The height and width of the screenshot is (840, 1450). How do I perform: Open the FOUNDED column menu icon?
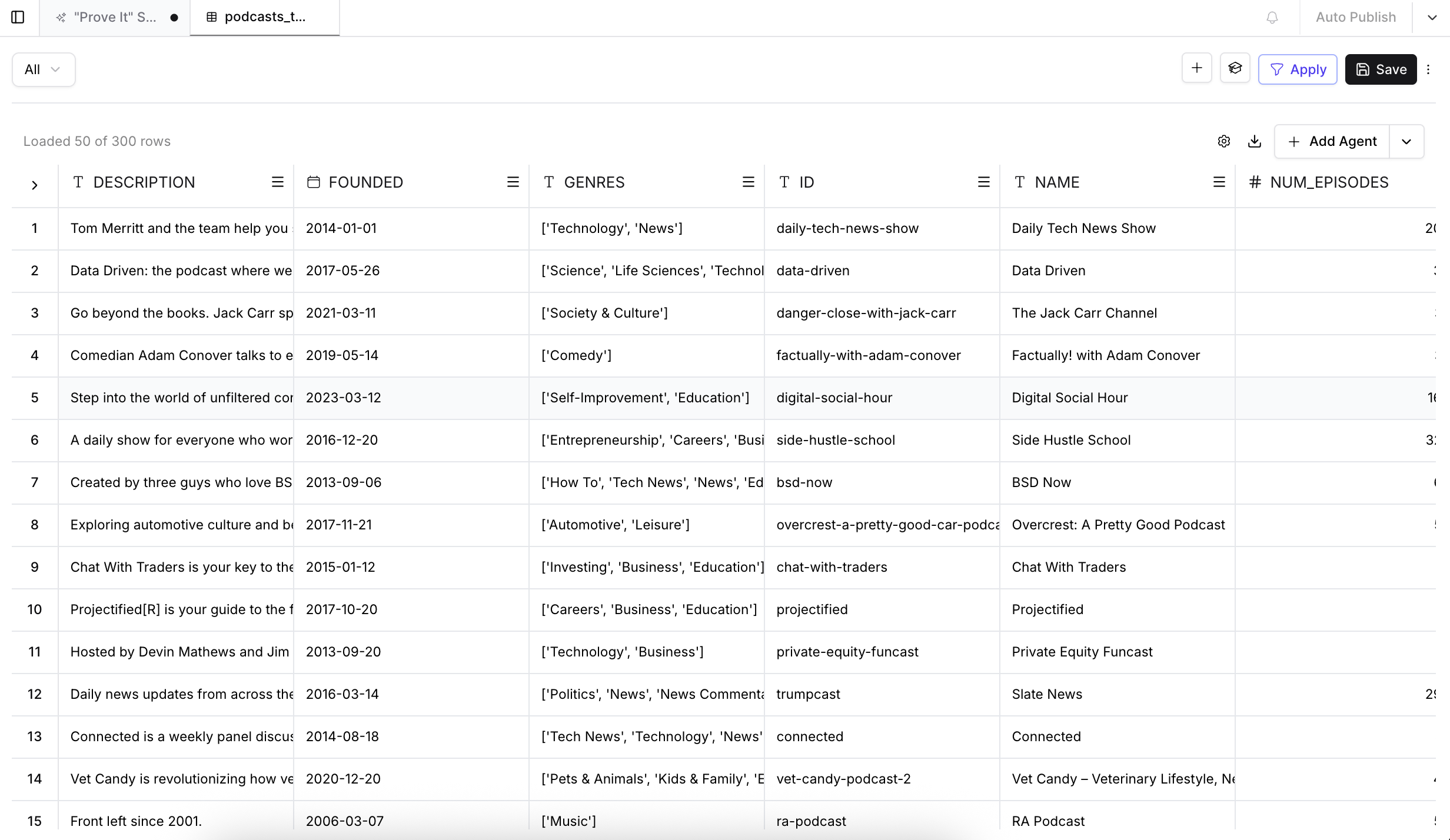[x=513, y=182]
